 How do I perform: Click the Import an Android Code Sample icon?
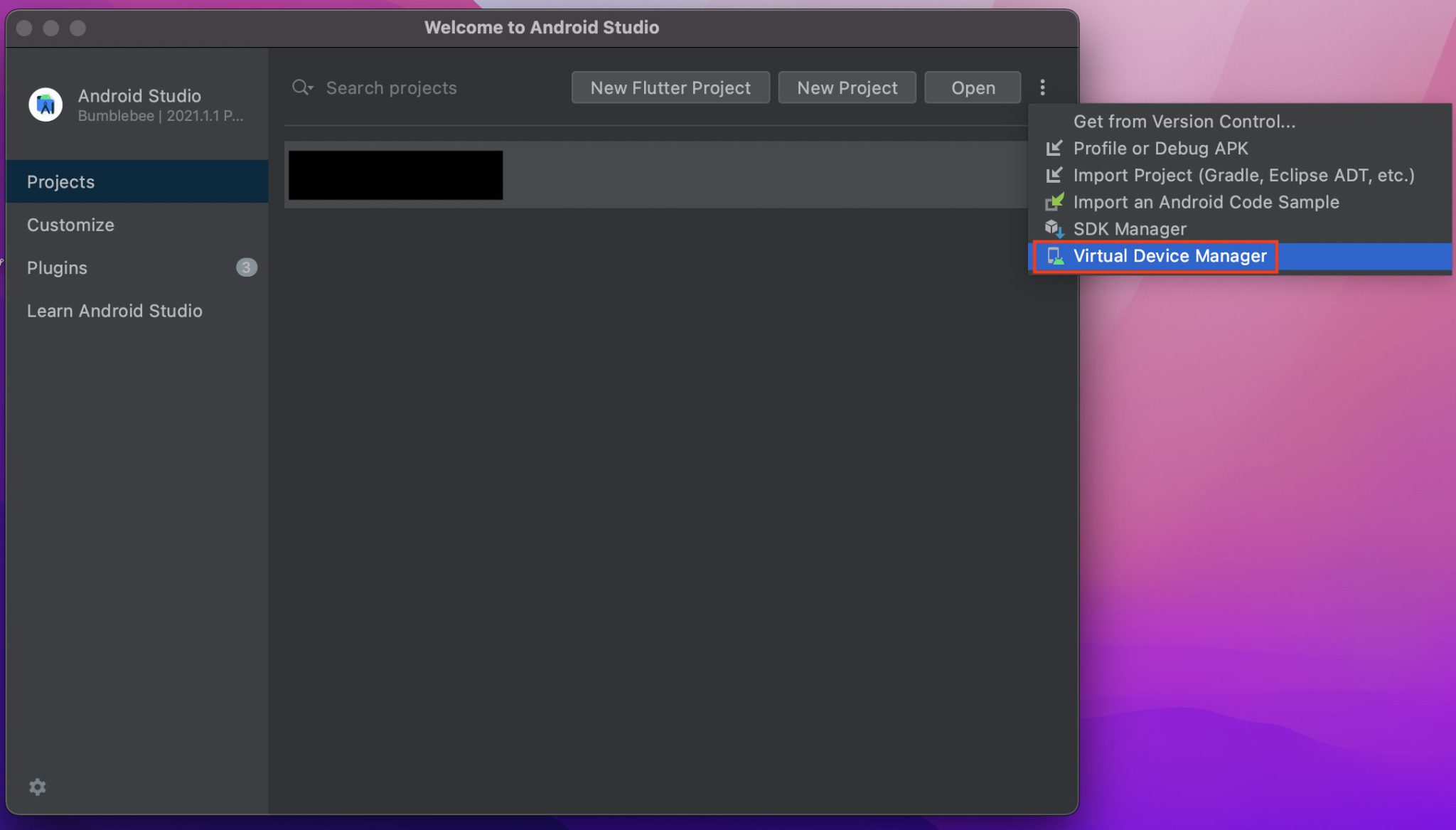coord(1054,202)
